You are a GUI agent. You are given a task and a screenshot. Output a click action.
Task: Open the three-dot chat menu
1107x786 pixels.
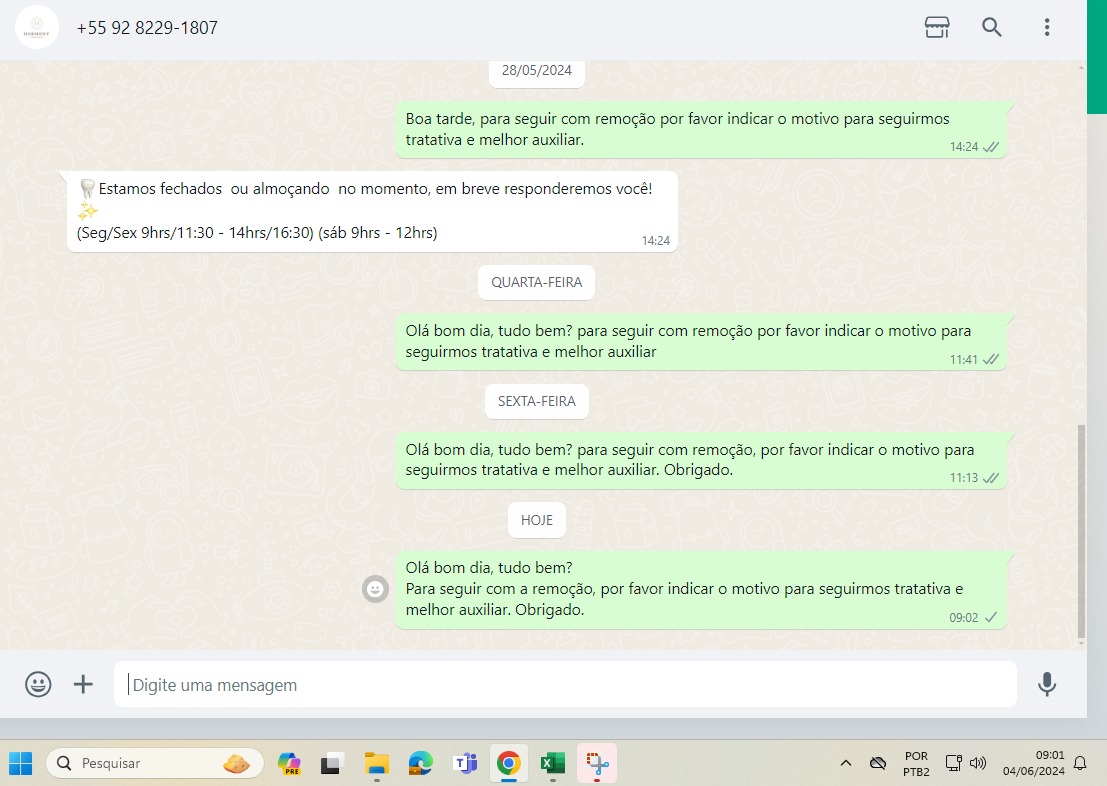pos(1046,27)
